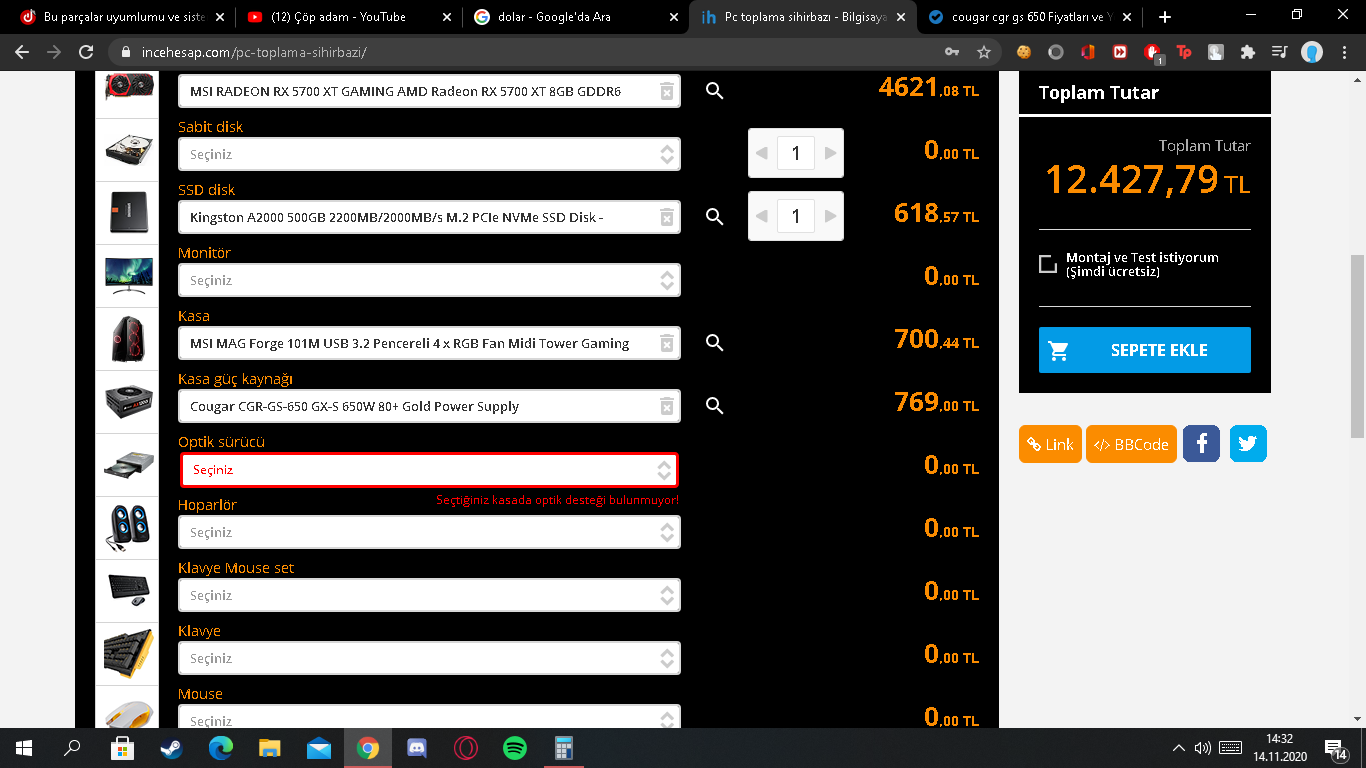1366x768 pixels.
Task: Click the graphics card product thumbnail
Action: click(x=127, y=86)
